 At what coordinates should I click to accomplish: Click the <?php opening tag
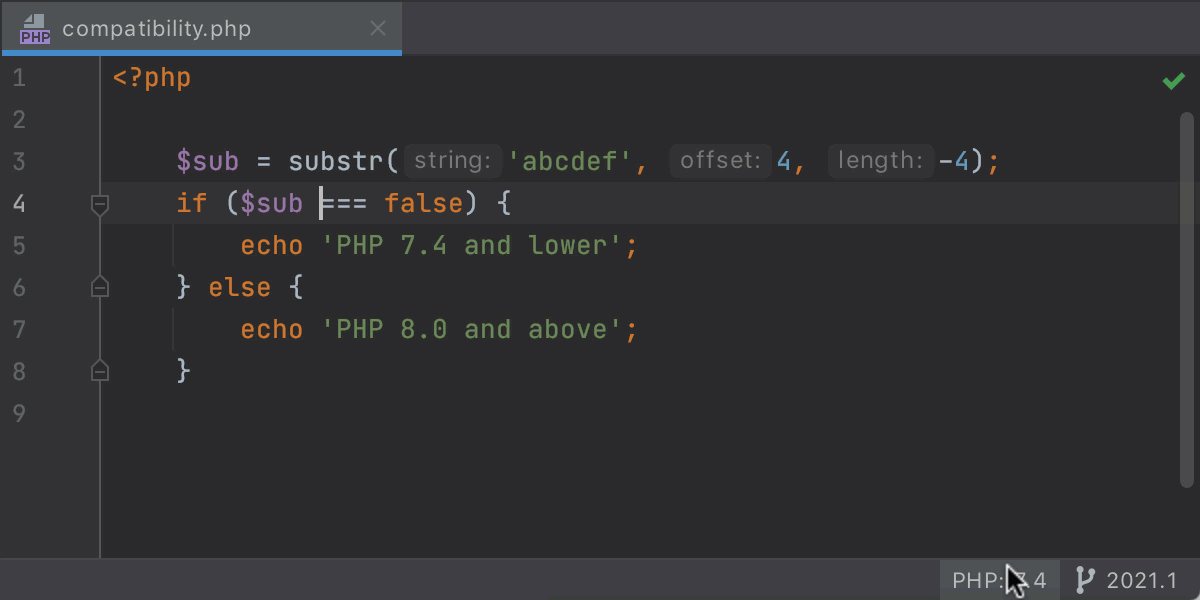point(152,78)
